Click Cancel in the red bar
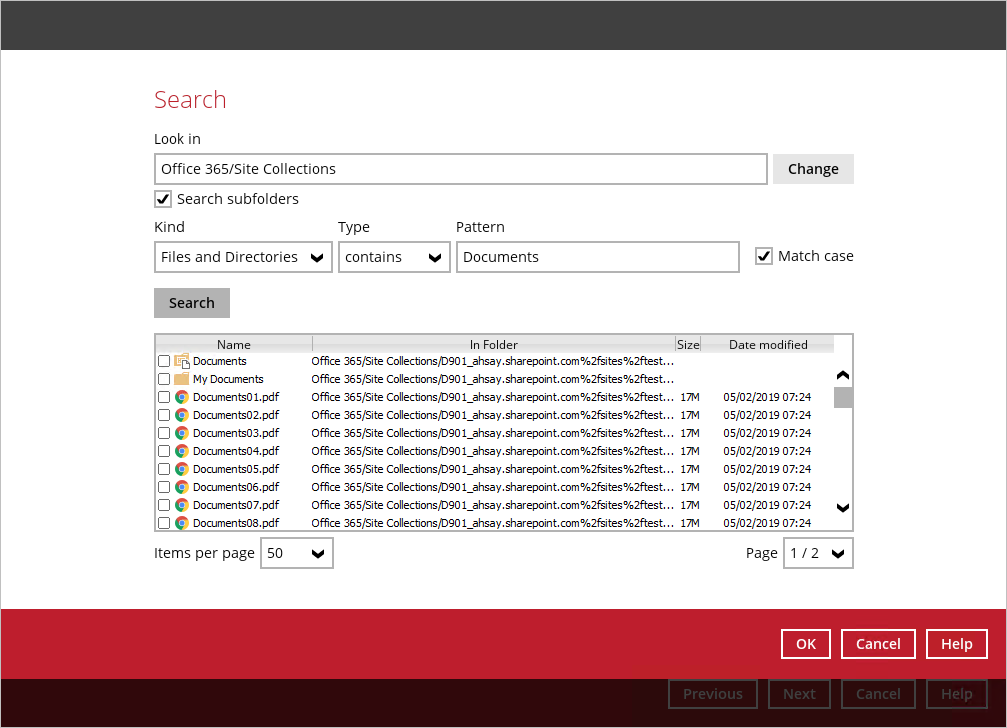Screen dimensions: 1007x728 point(878,644)
